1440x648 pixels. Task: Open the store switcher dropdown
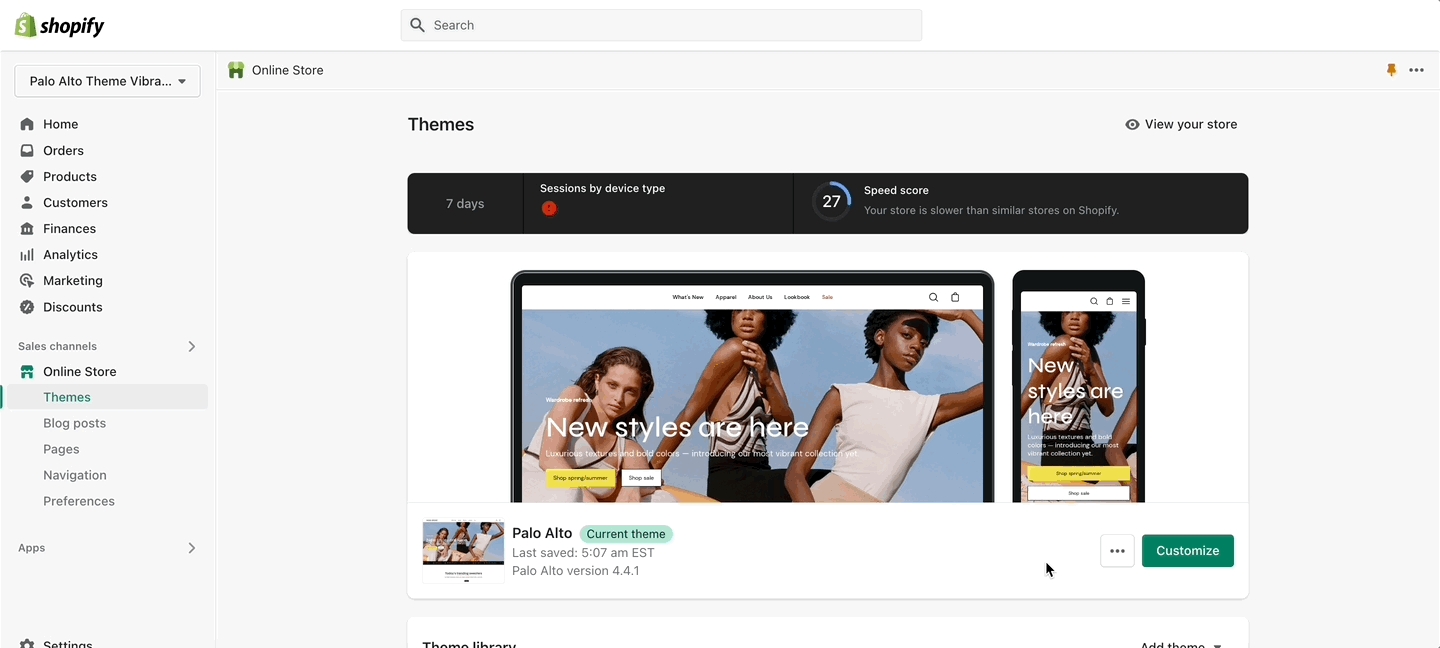[x=107, y=81]
